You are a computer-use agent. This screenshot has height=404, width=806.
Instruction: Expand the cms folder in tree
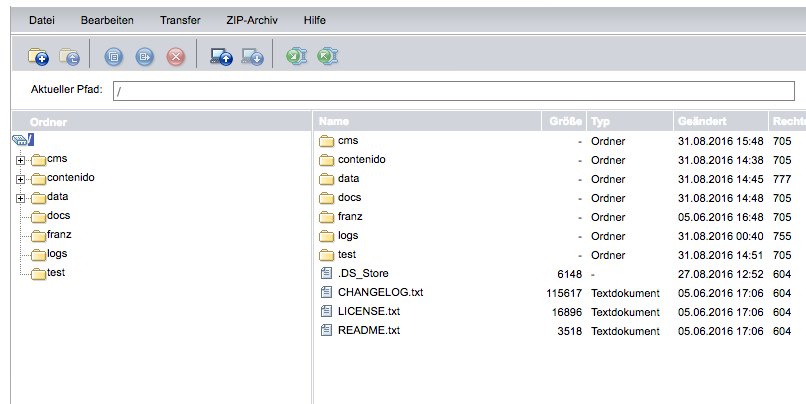[x=20, y=160]
